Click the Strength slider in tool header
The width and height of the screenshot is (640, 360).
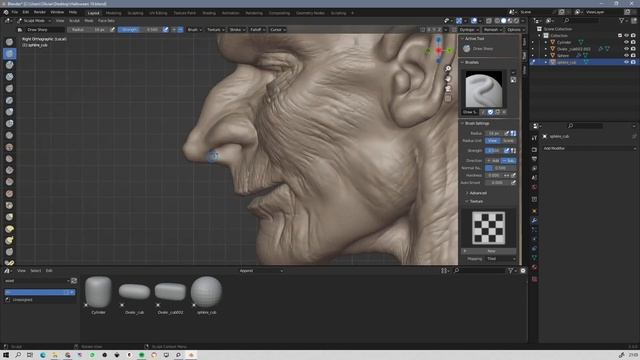(140, 30)
